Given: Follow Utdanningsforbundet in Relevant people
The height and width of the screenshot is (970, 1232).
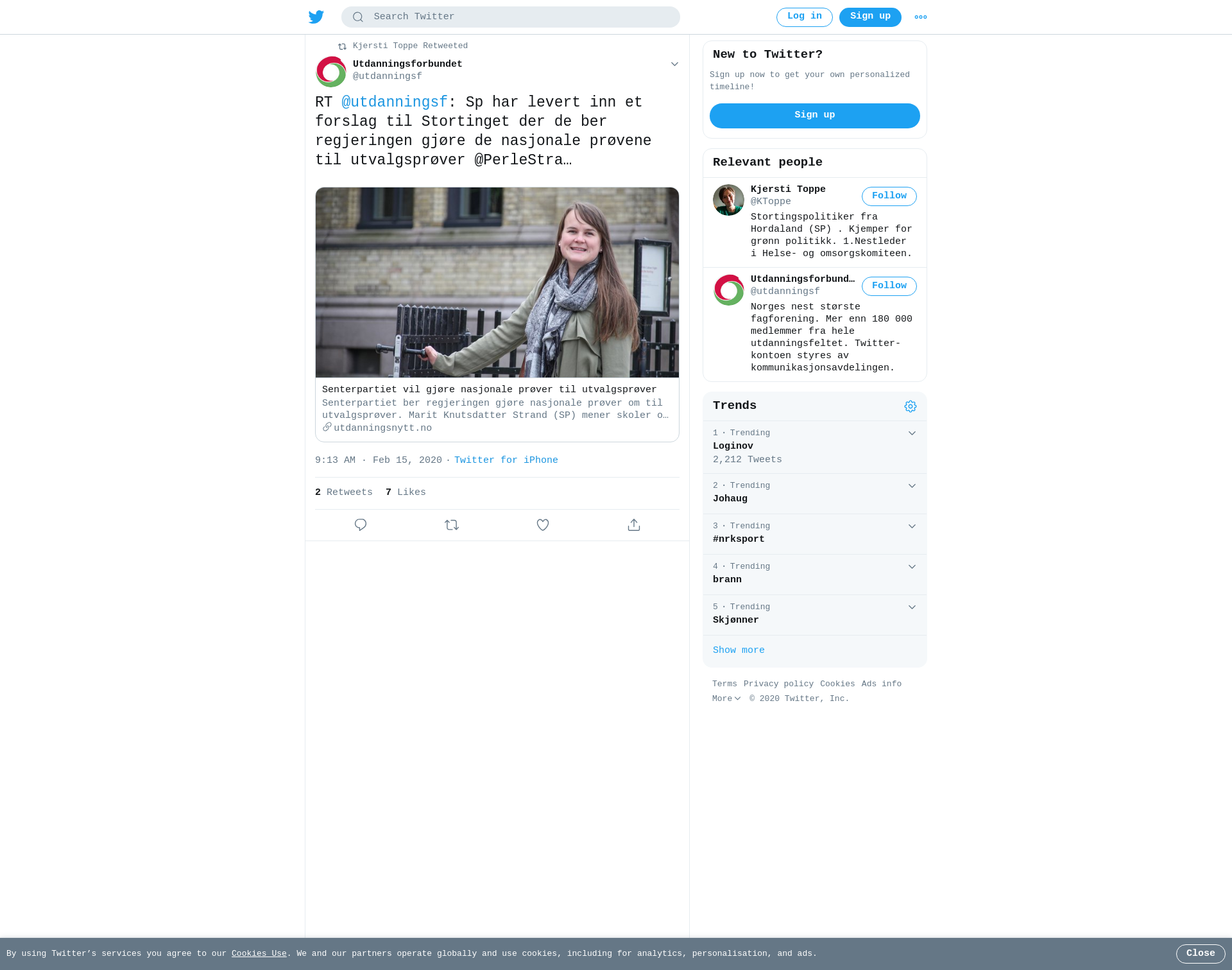Looking at the screenshot, I should pos(889,286).
